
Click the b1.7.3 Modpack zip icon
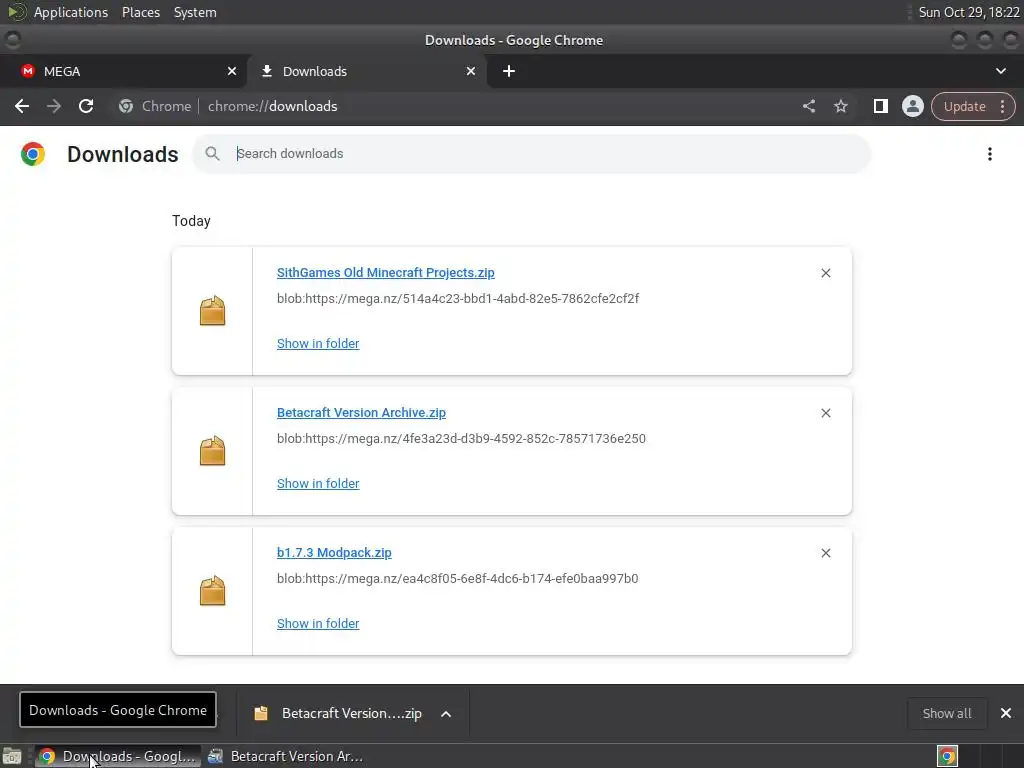(212, 591)
